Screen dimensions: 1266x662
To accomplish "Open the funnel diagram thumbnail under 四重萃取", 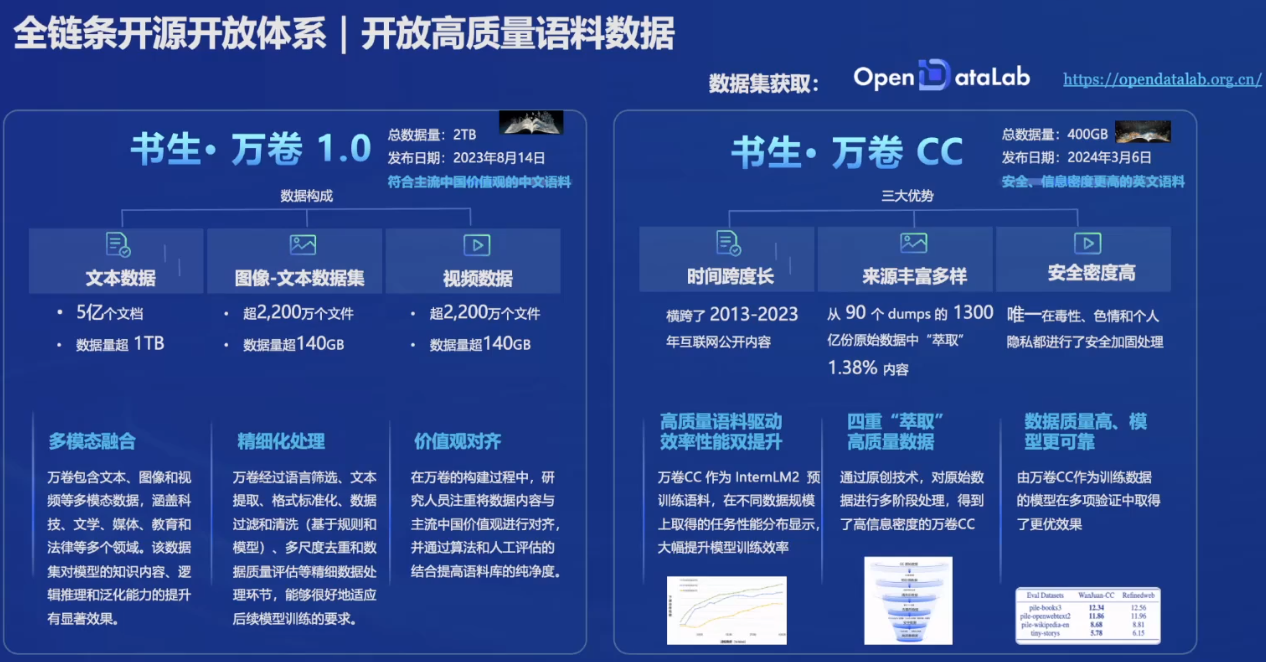I will [908, 600].
